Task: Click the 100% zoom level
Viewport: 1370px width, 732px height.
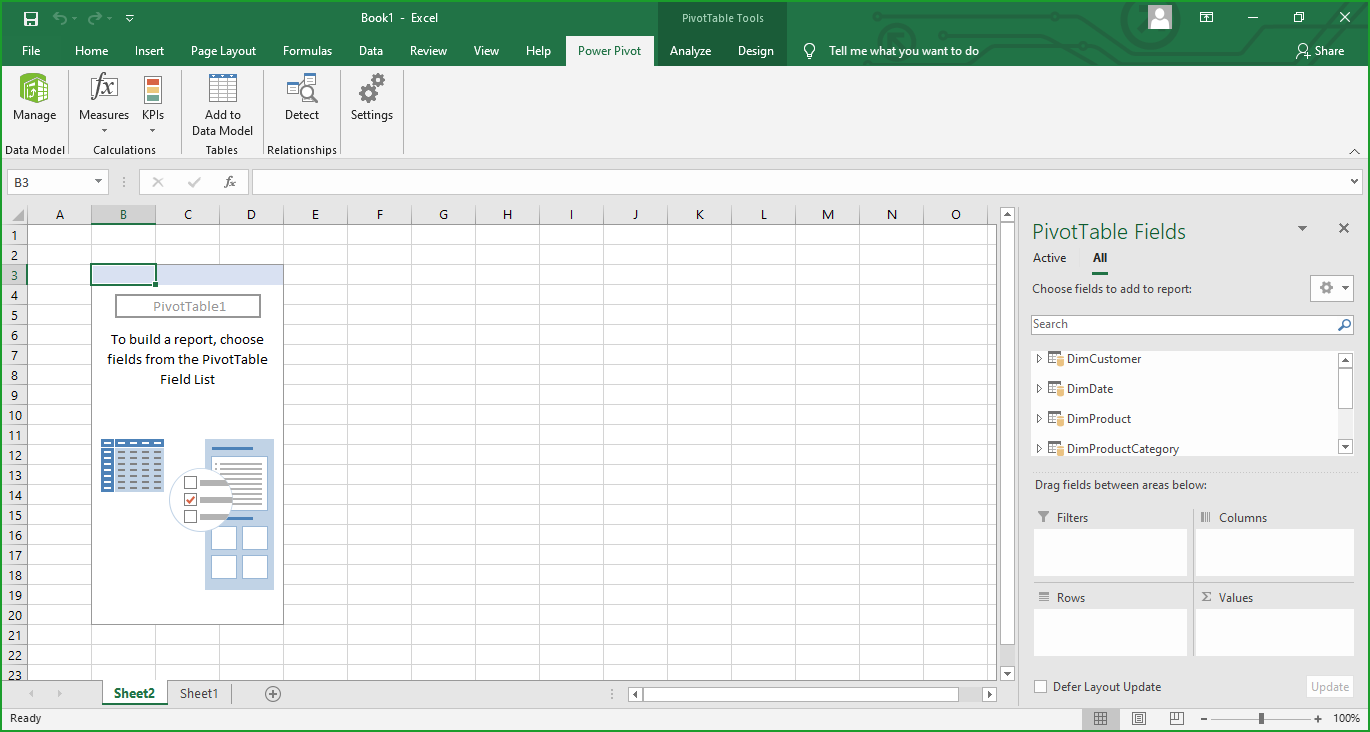Action: coord(1346,718)
